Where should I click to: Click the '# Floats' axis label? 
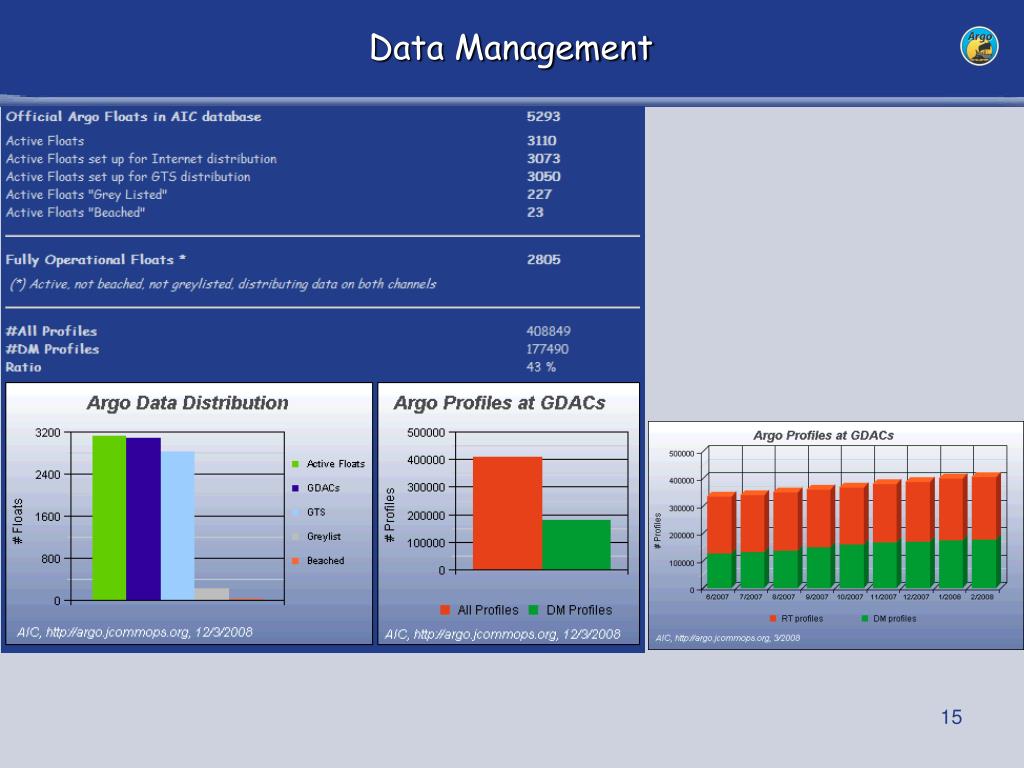coord(18,520)
